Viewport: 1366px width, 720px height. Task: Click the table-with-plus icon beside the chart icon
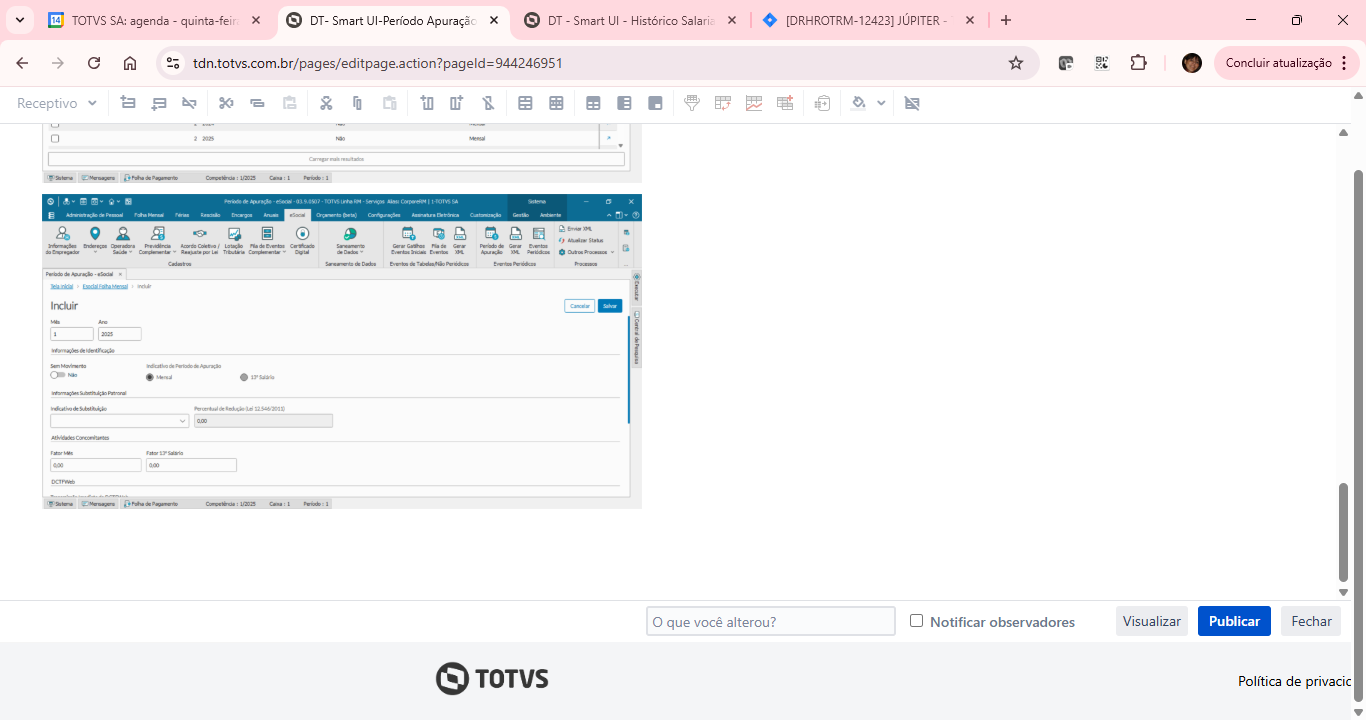(x=785, y=103)
